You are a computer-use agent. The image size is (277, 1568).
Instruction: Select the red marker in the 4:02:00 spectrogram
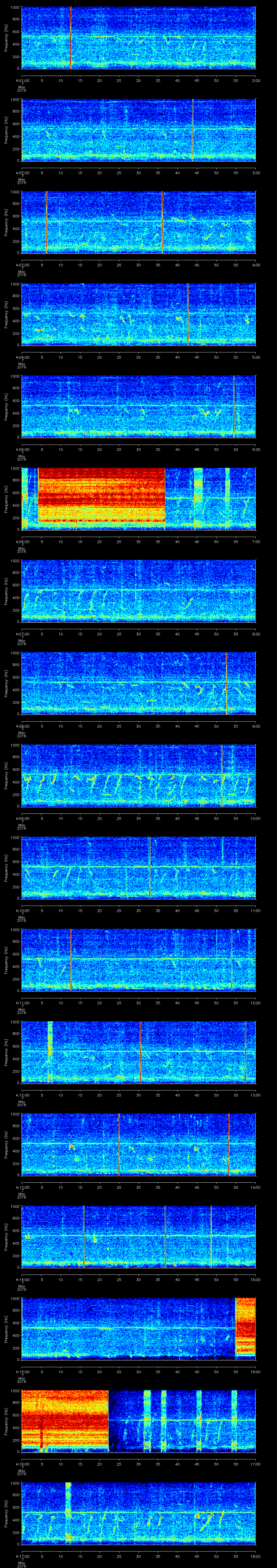coord(192,130)
